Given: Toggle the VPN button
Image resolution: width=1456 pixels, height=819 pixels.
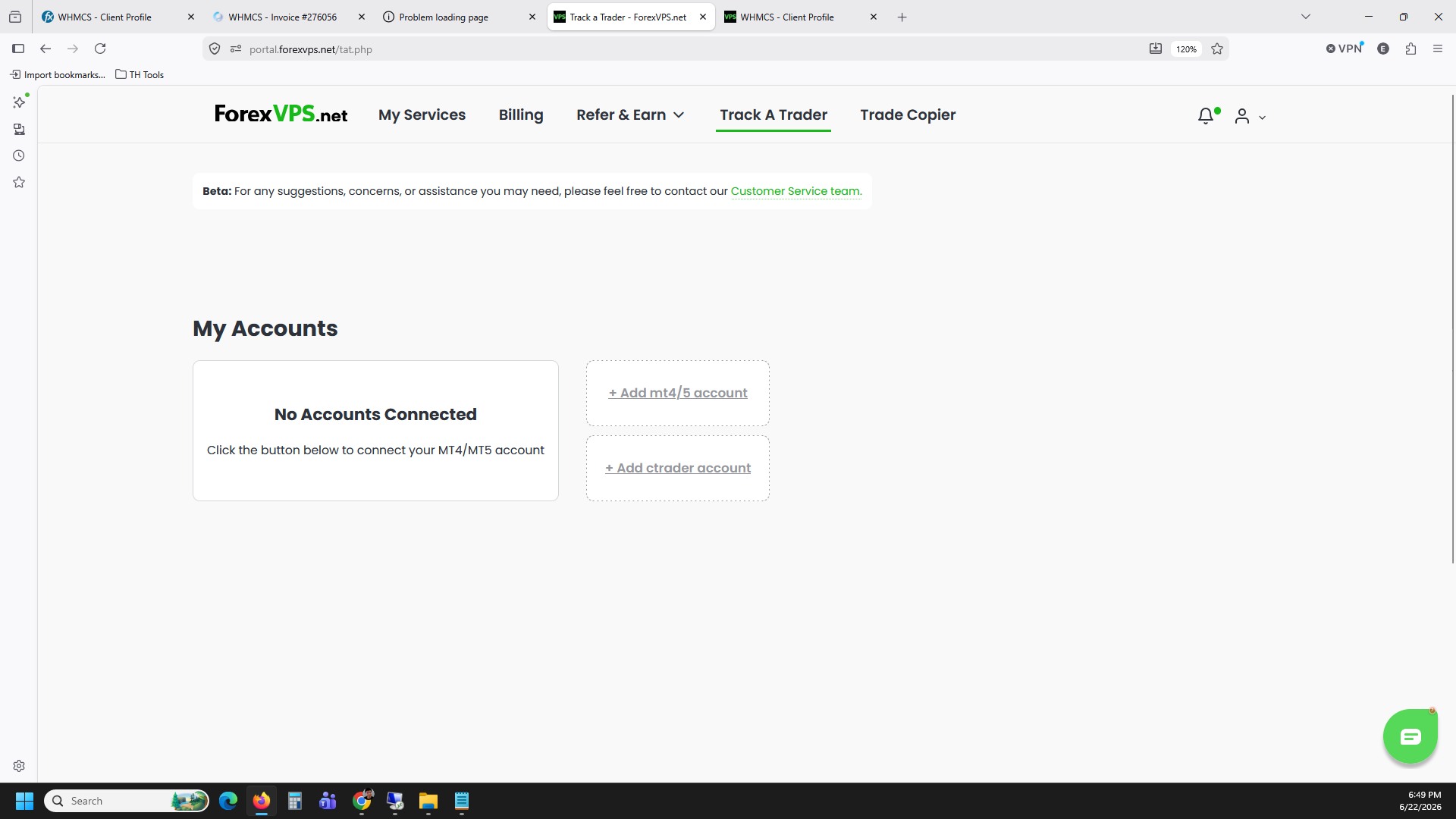Looking at the screenshot, I should 1345,49.
